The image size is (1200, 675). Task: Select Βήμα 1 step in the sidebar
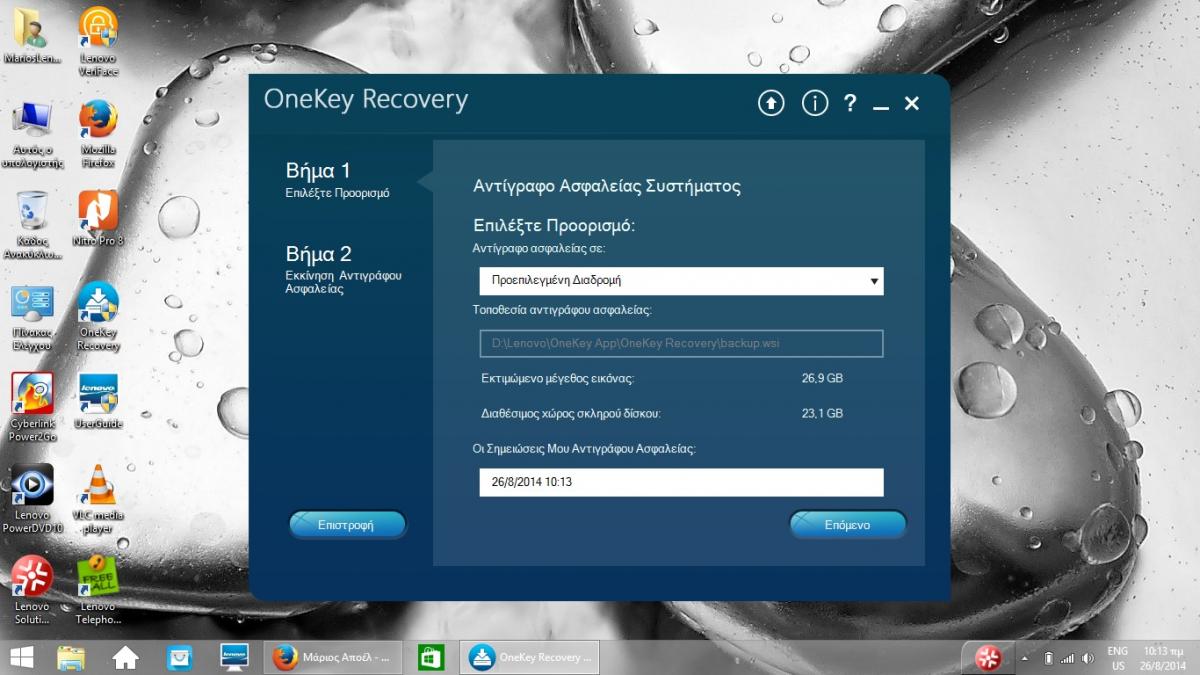point(337,180)
